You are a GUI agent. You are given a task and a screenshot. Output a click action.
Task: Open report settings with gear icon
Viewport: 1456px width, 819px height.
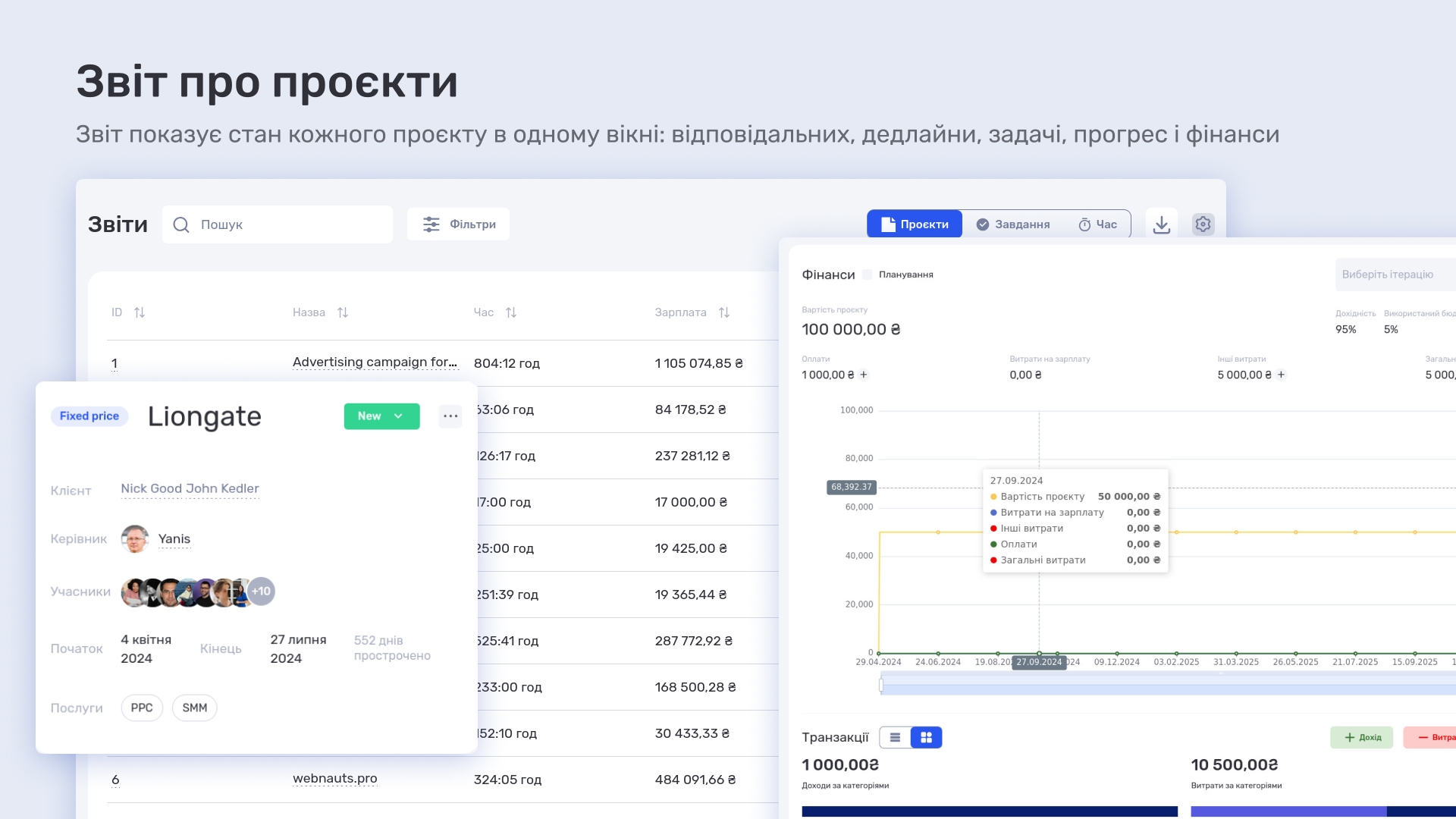(x=1203, y=224)
